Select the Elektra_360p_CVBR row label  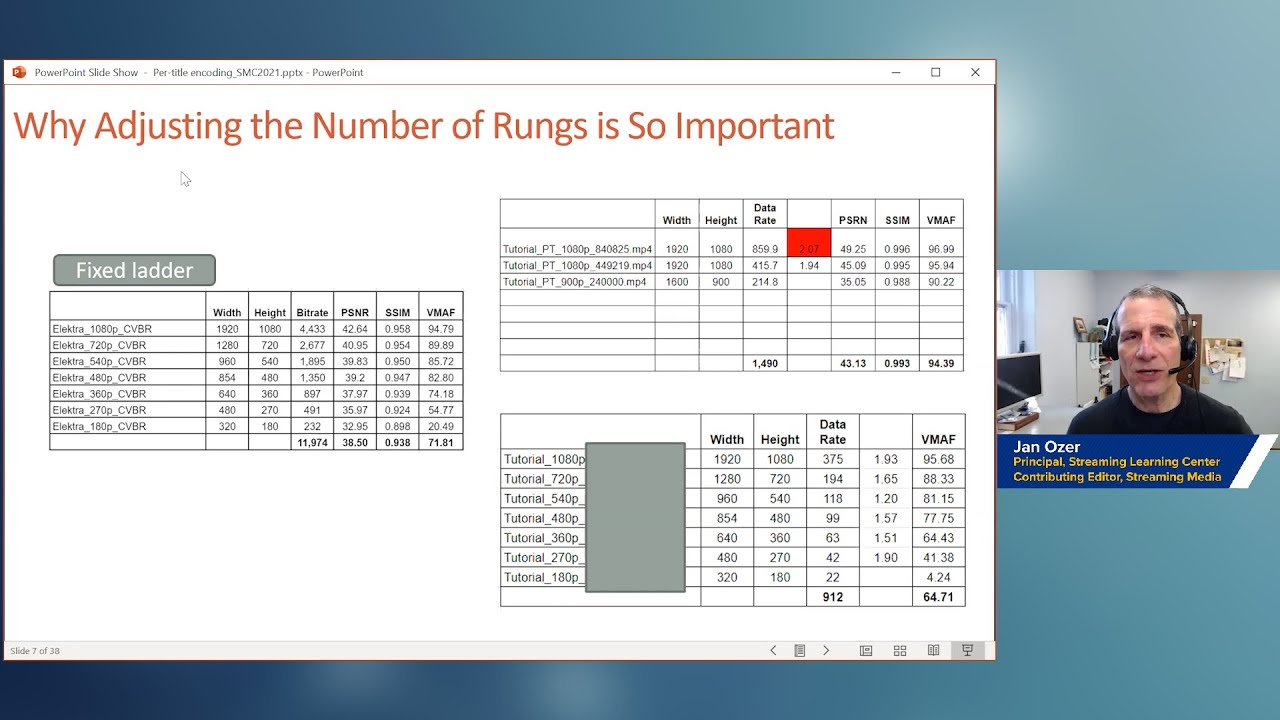[x=99, y=394]
